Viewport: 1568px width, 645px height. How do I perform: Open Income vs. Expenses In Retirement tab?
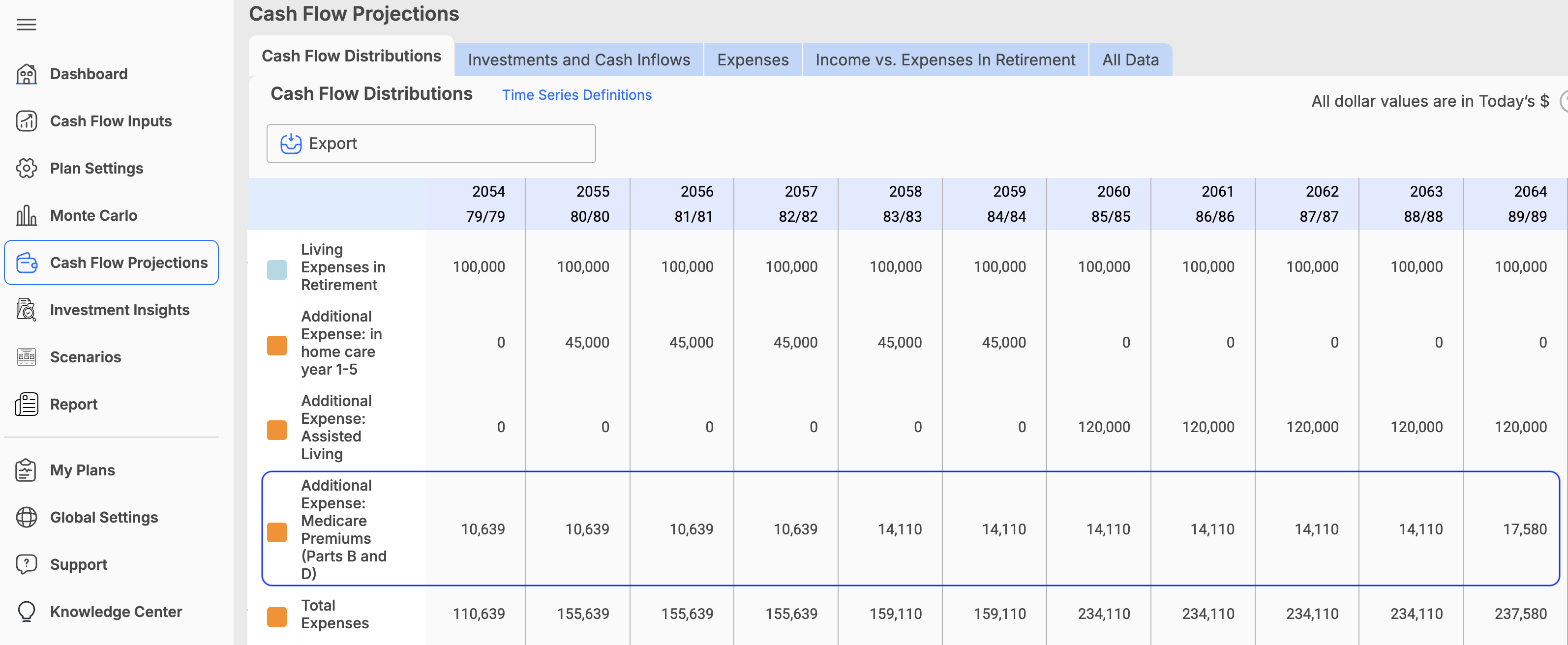tap(945, 59)
